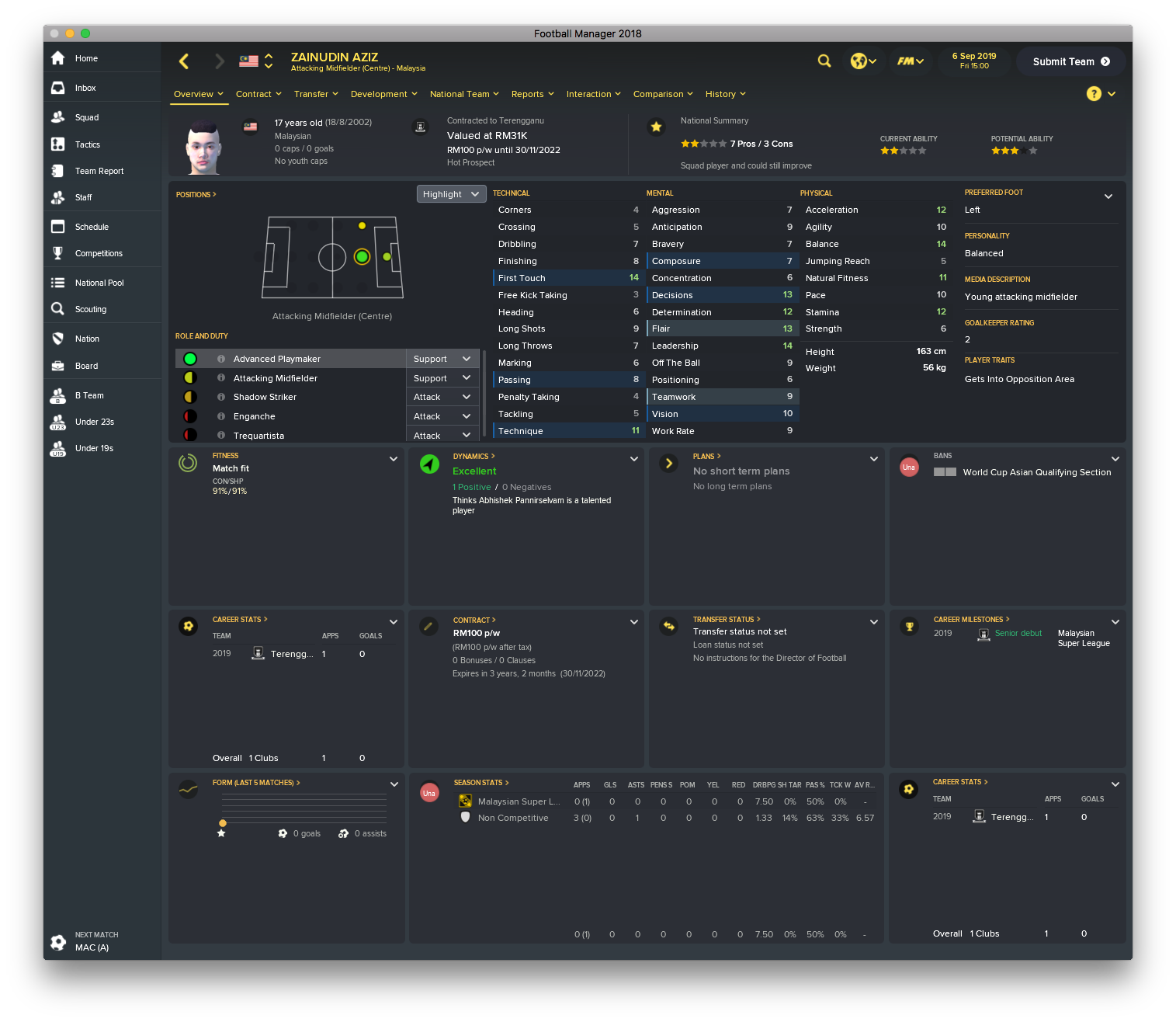The image size is (1176, 1022).
Task: Change Enganche duty from Attack
Action: (442, 416)
